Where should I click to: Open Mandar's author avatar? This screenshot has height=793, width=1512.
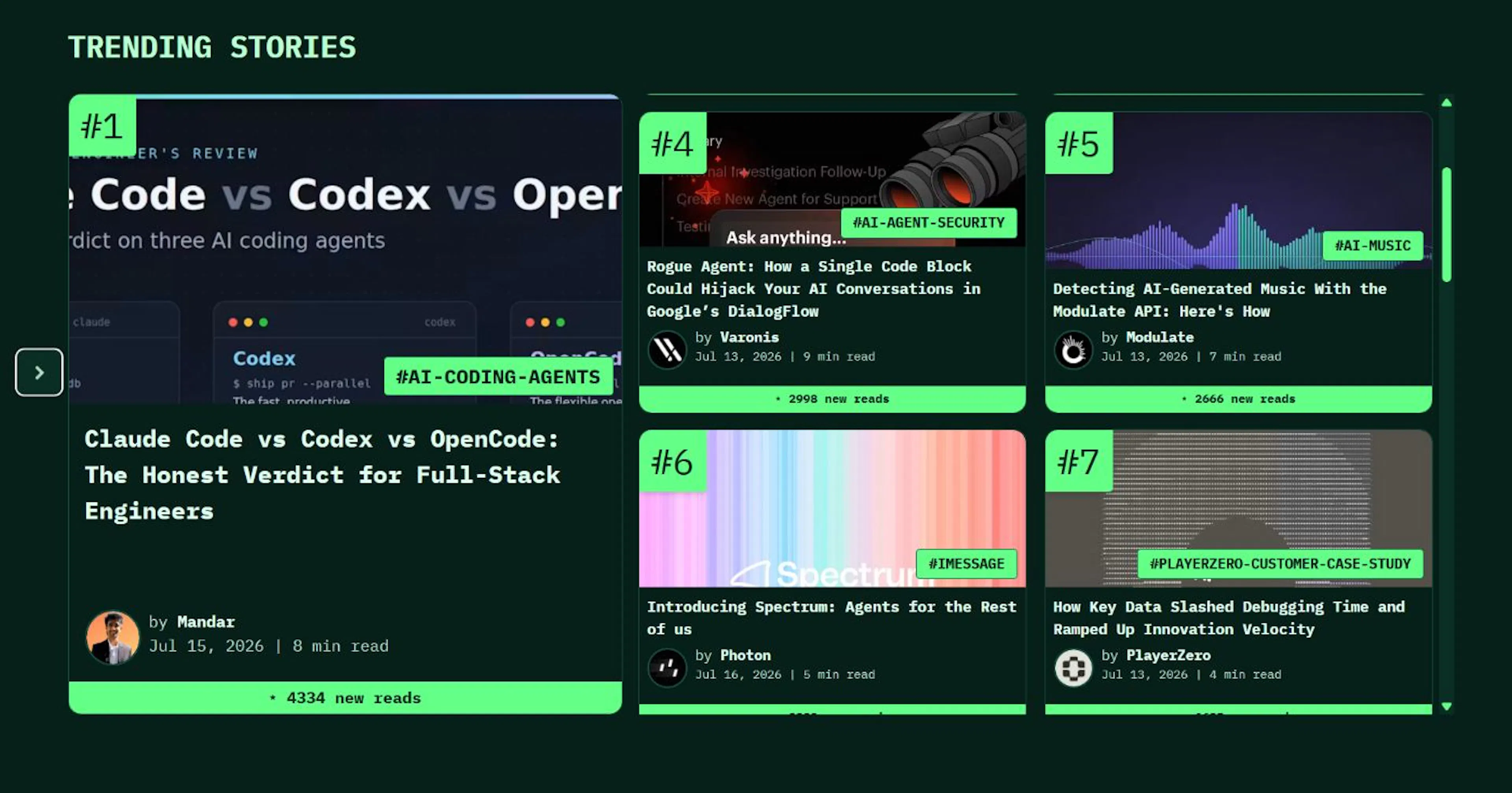pyautogui.click(x=113, y=637)
